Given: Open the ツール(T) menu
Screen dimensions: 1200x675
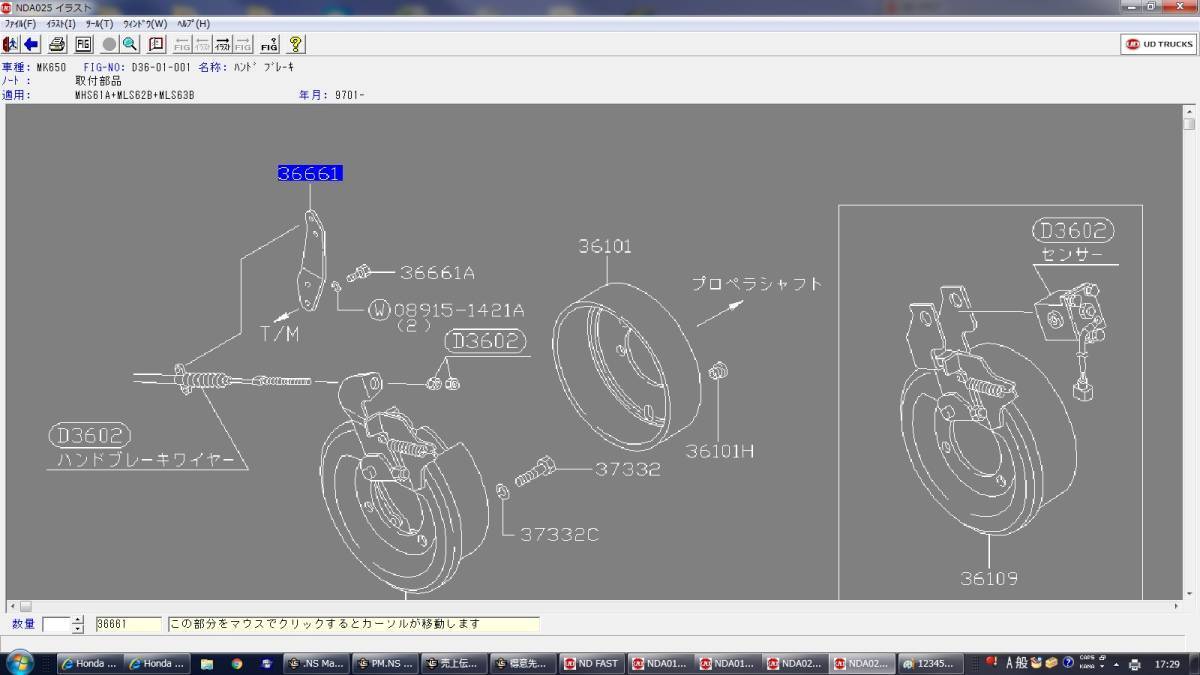Looking at the screenshot, I should pyautogui.click(x=99, y=23).
